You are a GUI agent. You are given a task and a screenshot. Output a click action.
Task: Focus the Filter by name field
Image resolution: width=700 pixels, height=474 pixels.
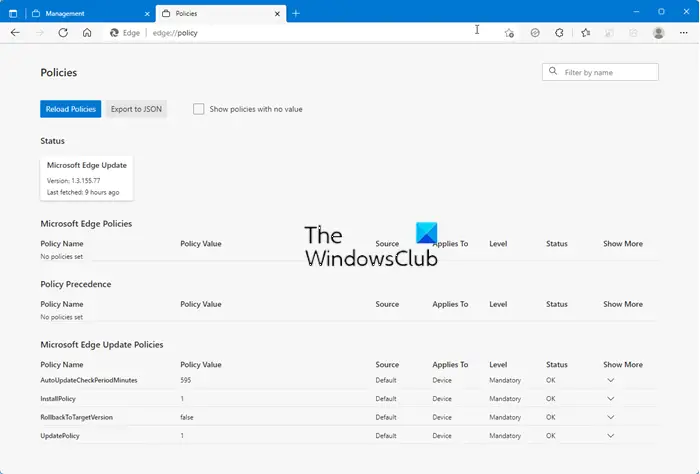click(x=600, y=72)
